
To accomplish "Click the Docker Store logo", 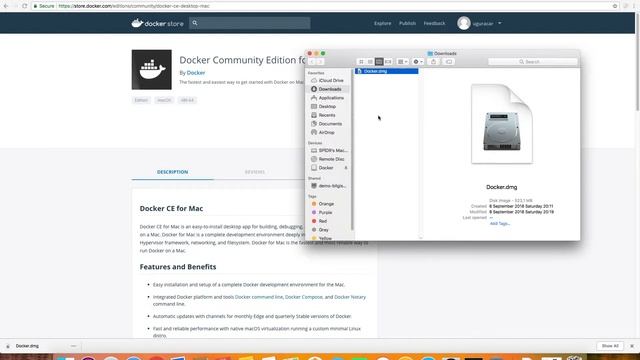I will pos(158,23).
